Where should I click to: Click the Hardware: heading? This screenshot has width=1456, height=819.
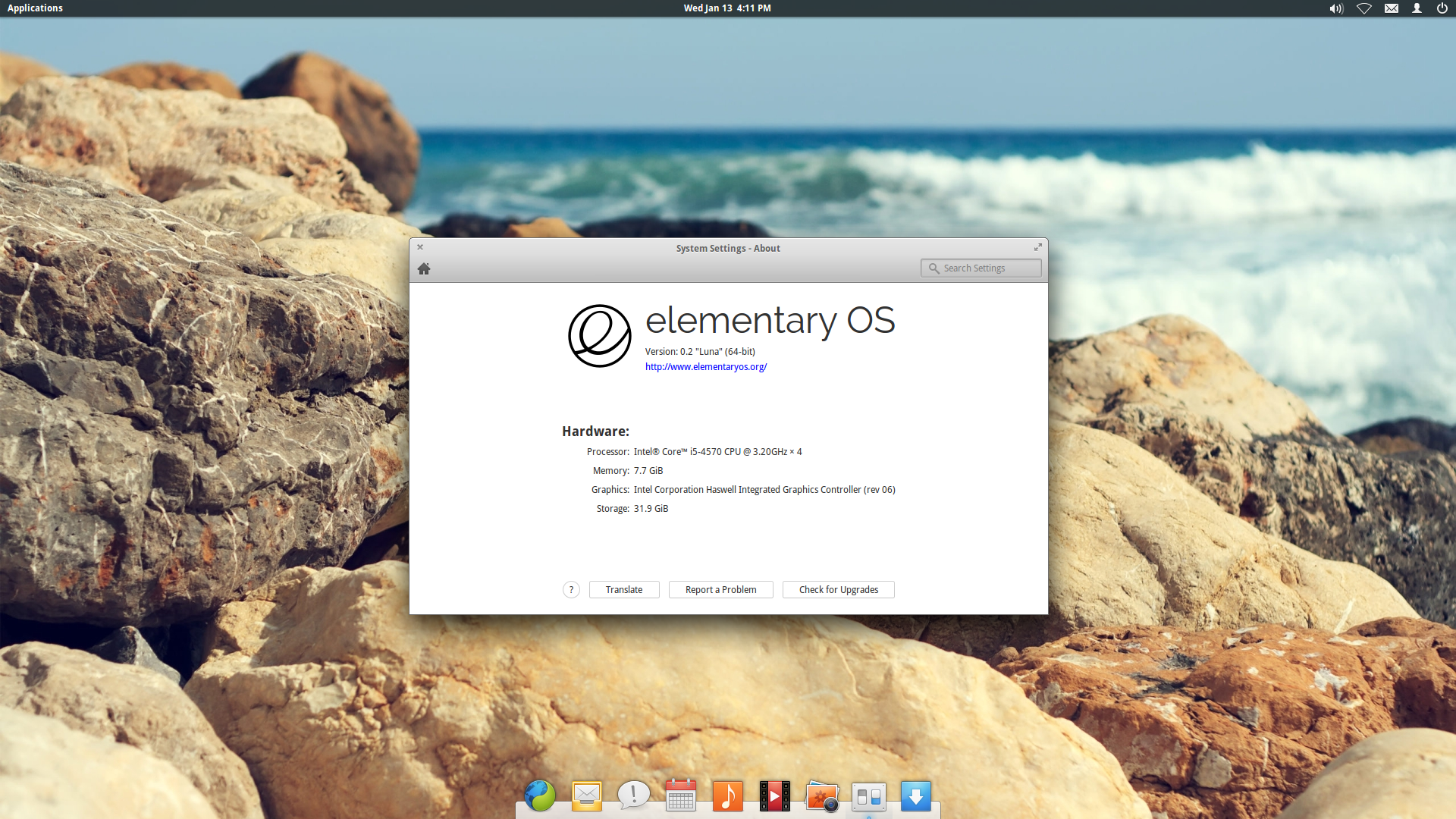click(595, 431)
